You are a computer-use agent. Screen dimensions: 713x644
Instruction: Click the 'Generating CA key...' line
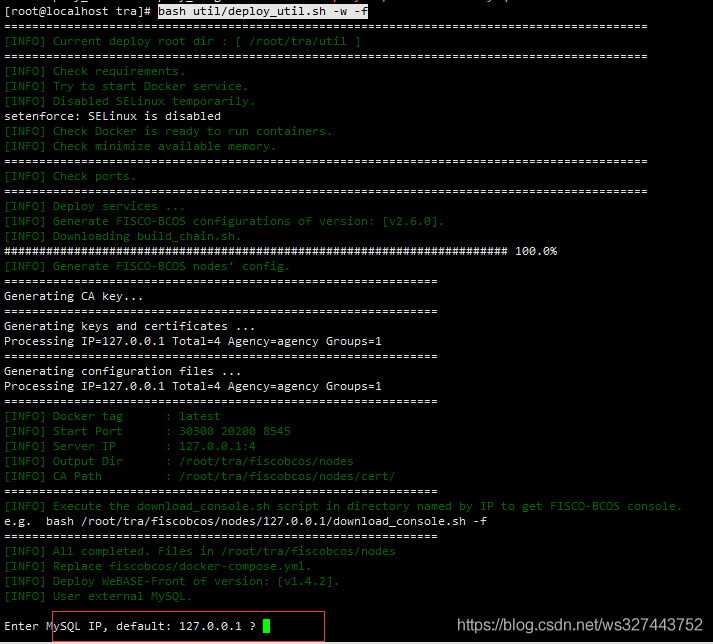pyautogui.click(x=74, y=297)
